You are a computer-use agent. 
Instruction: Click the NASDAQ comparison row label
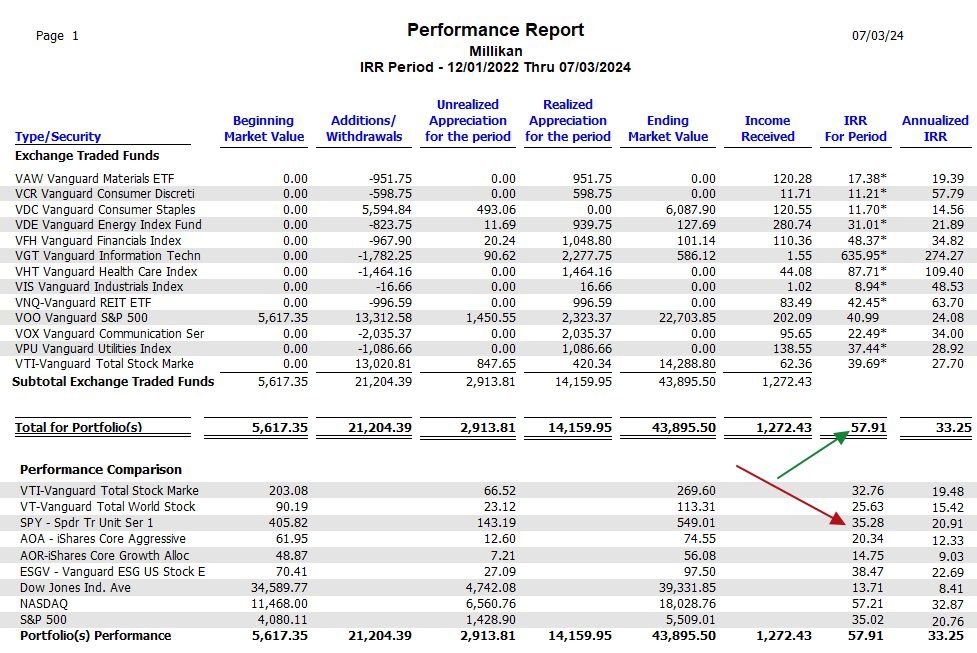coord(44,604)
